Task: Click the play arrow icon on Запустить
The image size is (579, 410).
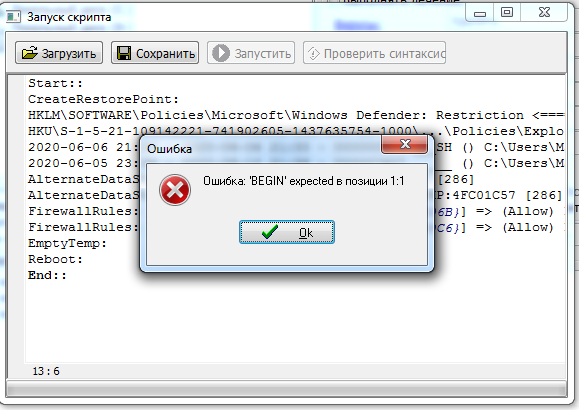Action: 221,53
